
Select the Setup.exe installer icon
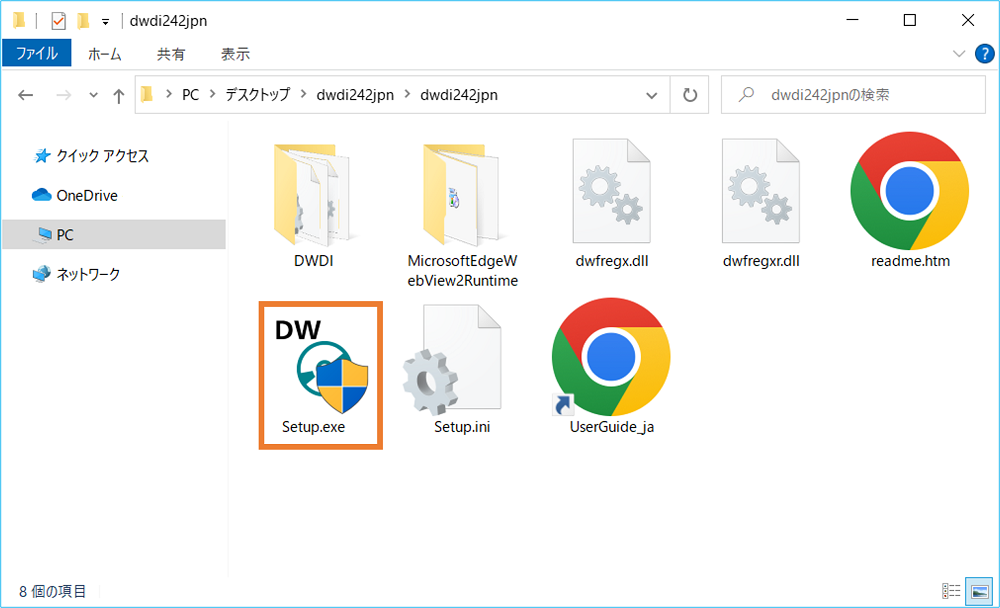(x=321, y=375)
